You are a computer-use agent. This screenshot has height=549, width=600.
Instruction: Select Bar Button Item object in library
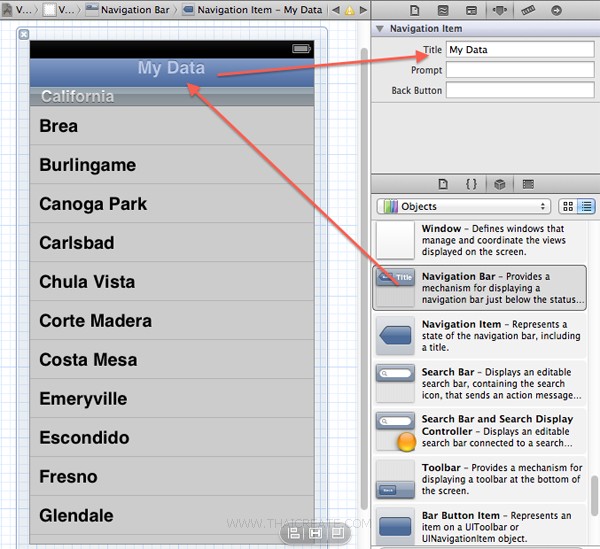click(479, 526)
